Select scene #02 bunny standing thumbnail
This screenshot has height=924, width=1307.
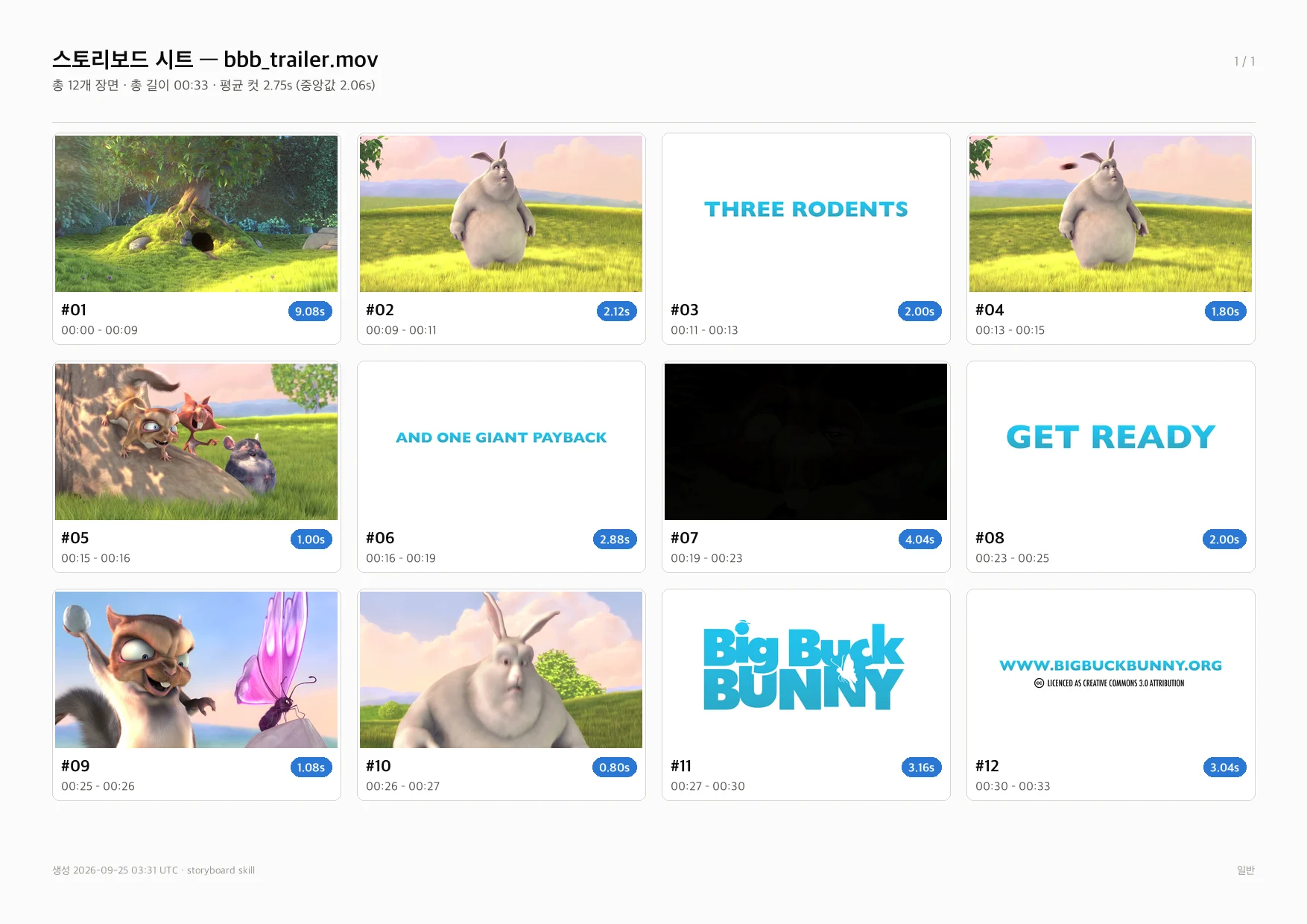pos(501,214)
